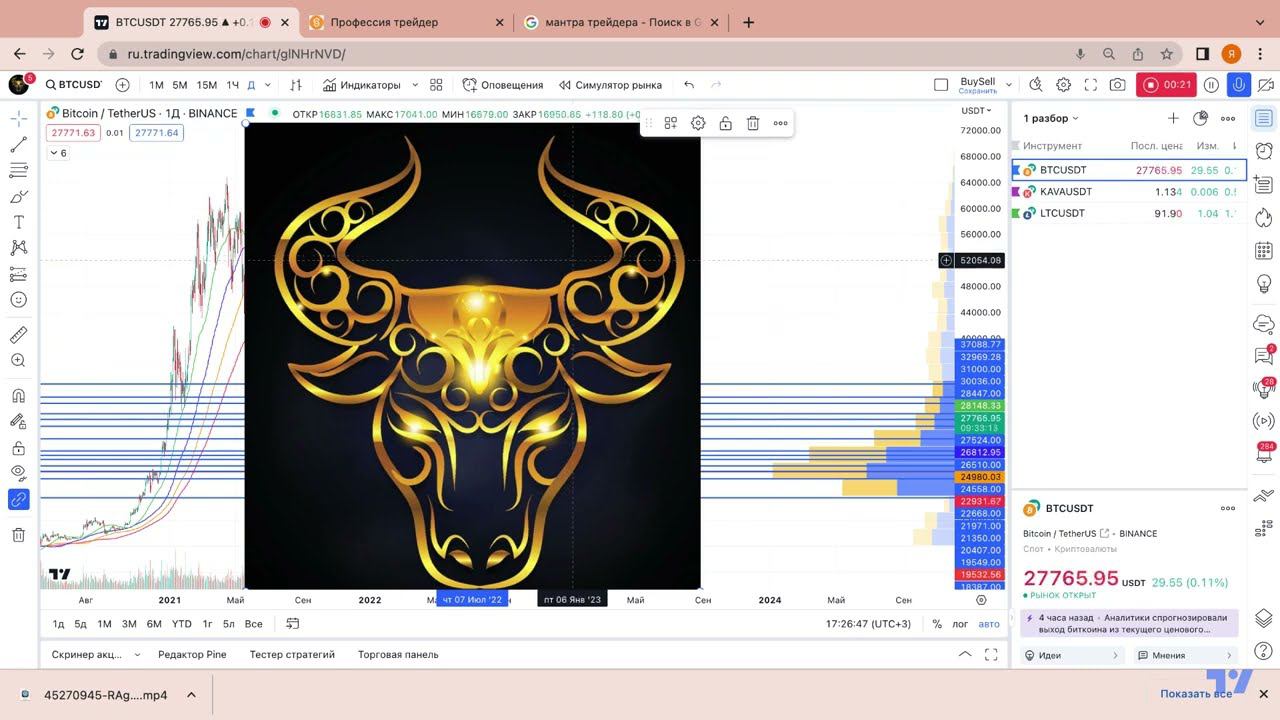This screenshot has height=720, width=1280.
Task: Select the crosshair cursor tool
Action: click(18, 119)
